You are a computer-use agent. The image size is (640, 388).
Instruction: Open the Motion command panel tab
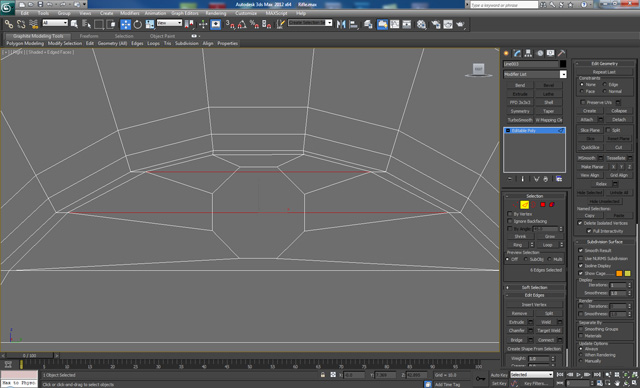pos(540,53)
